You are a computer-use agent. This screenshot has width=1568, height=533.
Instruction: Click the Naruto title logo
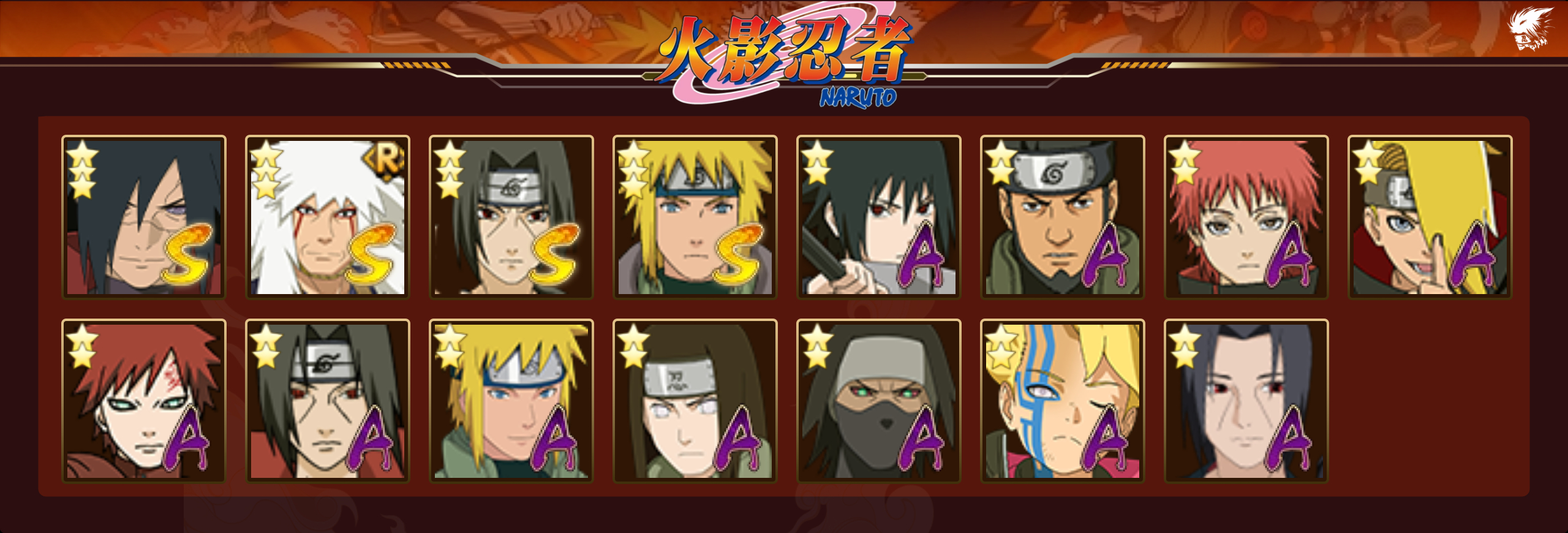(x=784, y=59)
